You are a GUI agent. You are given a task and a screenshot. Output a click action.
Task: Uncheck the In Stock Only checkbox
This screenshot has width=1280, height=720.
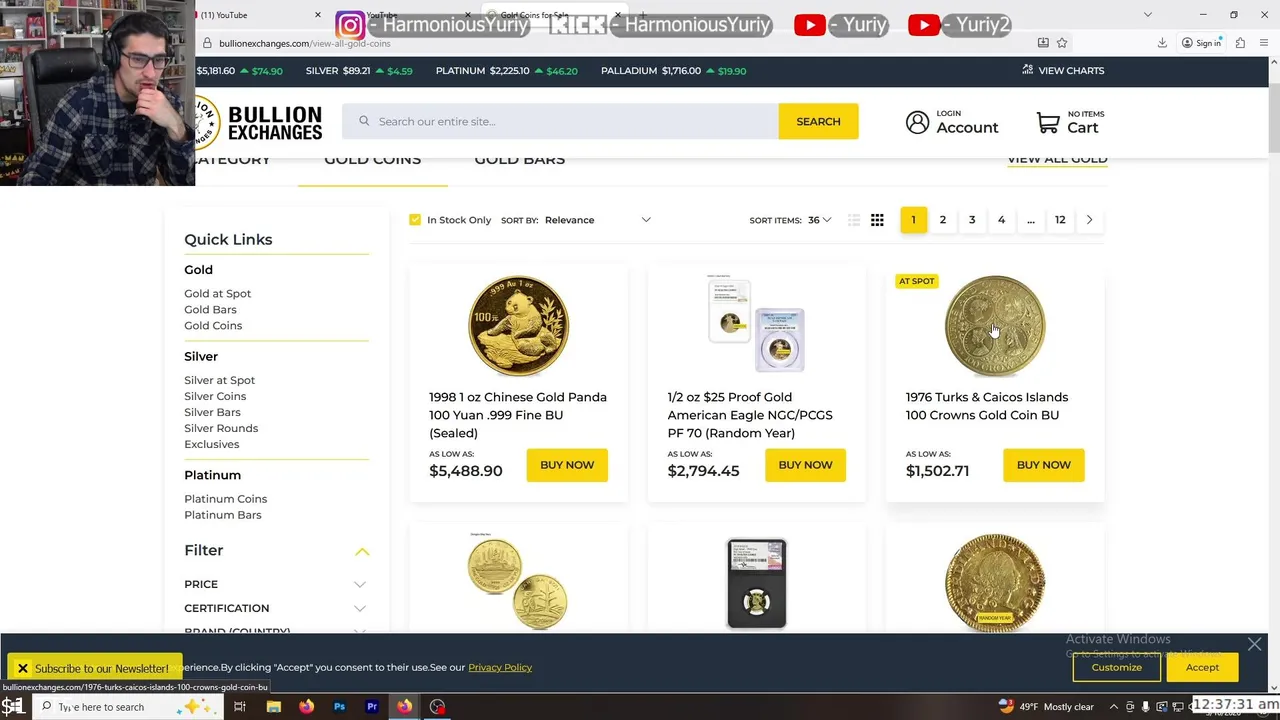click(x=415, y=220)
